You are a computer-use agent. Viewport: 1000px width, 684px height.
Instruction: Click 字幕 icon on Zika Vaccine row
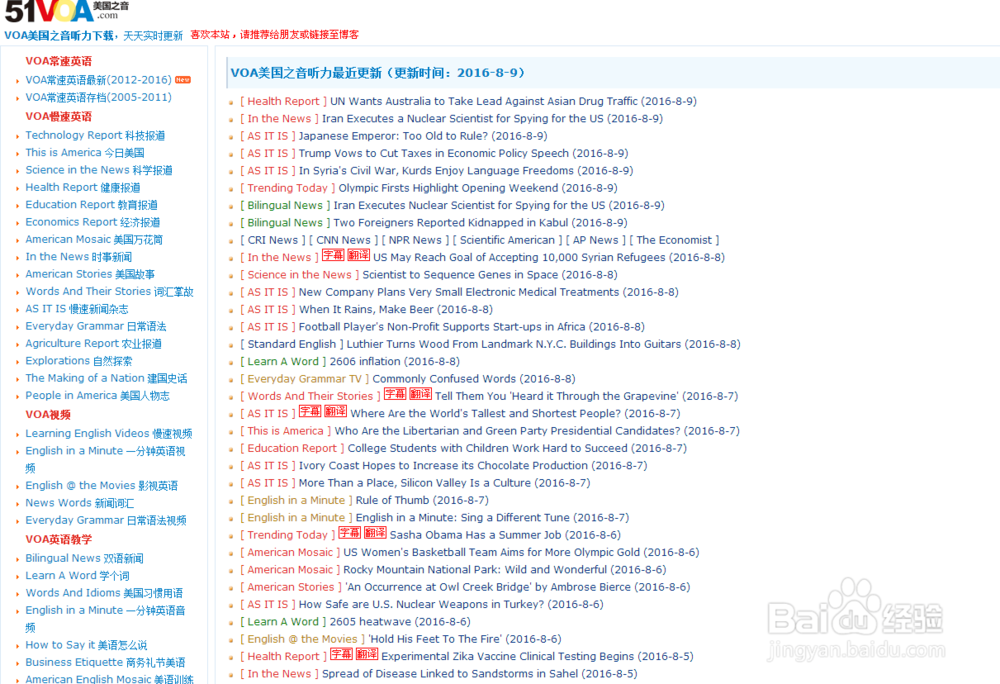(341, 655)
